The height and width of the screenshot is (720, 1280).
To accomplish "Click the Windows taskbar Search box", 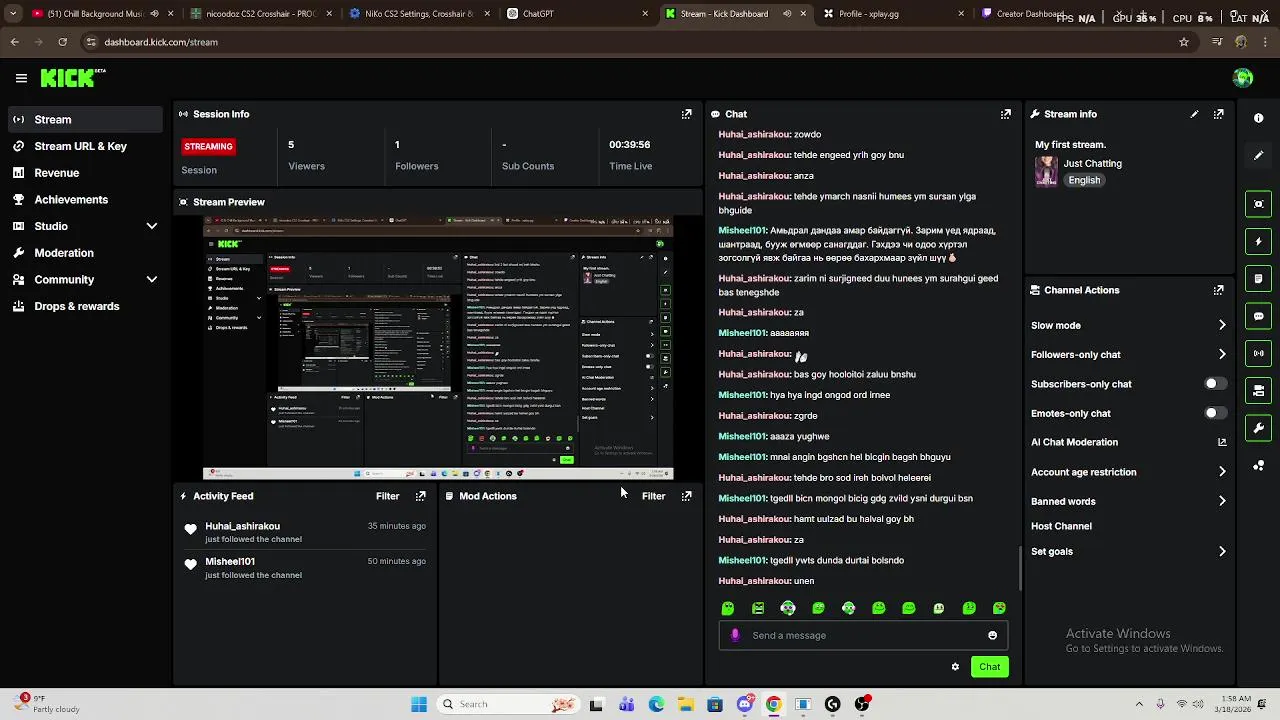I will tap(508, 704).
